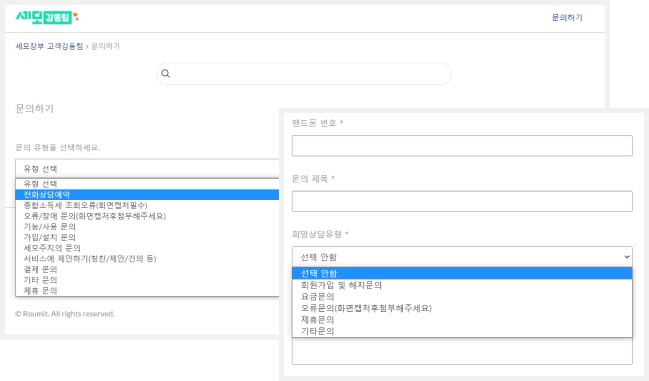The image size is (649, 381).
Task: Select 회원가입 및 해지문의 option
Action: (462, 285)
